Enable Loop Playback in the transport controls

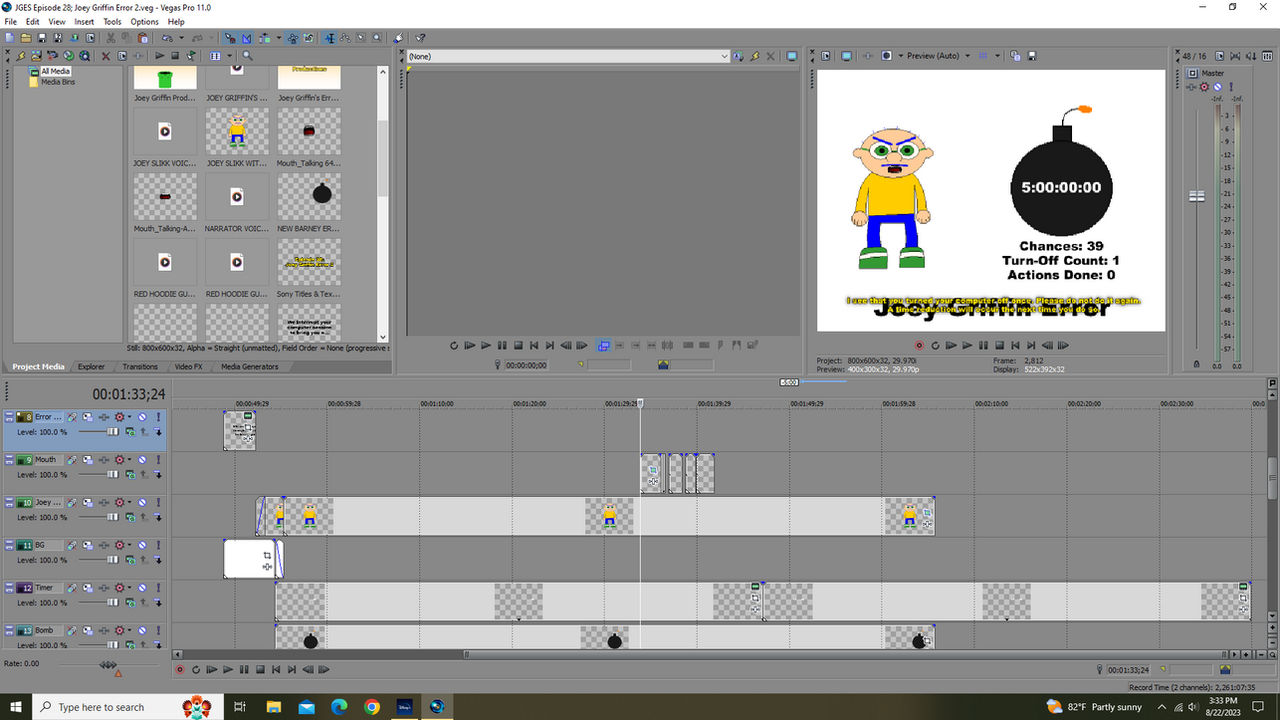pyautogui.click(x=196, y=669)
